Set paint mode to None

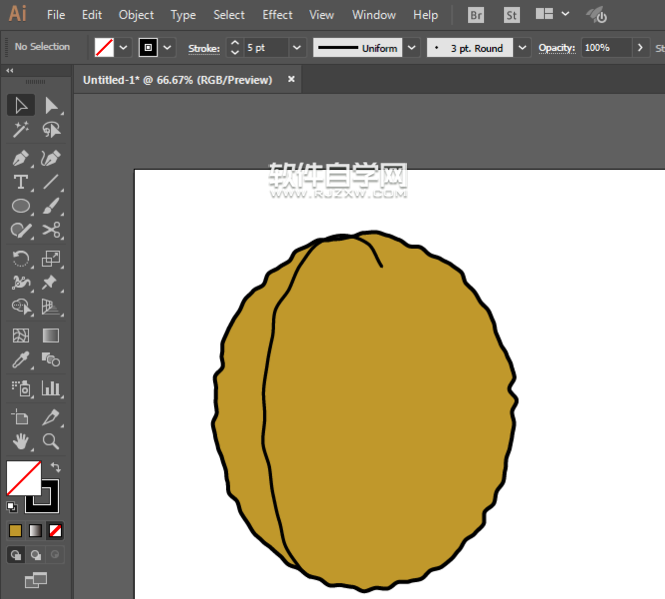tap(56, 530)
